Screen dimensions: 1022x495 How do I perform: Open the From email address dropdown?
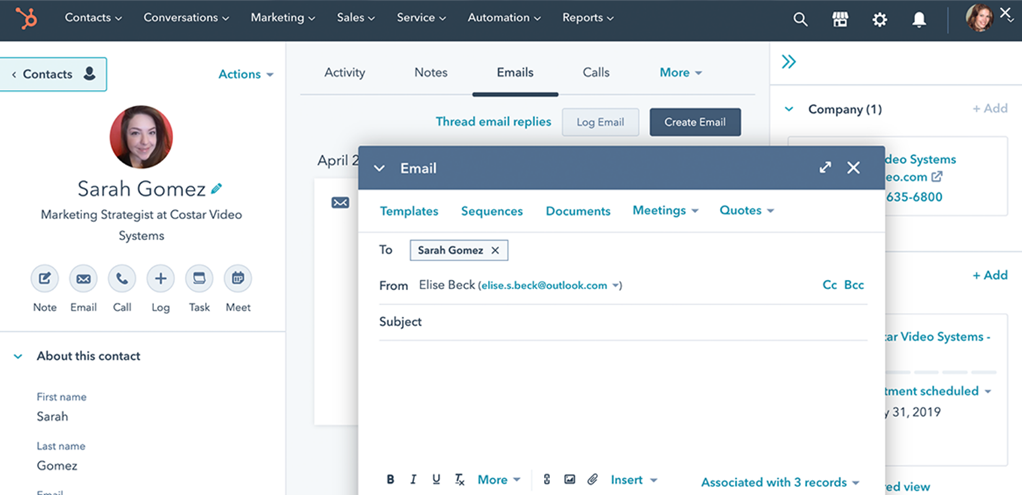coord(618,286)
